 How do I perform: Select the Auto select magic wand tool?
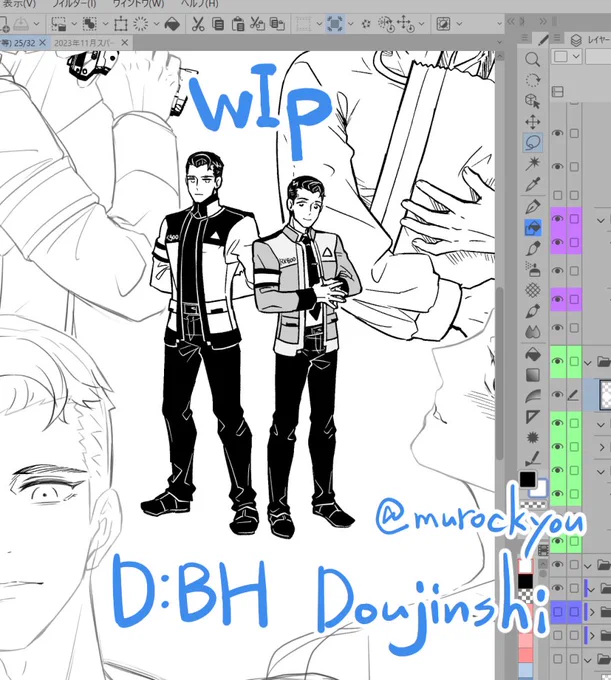[533, 163]
